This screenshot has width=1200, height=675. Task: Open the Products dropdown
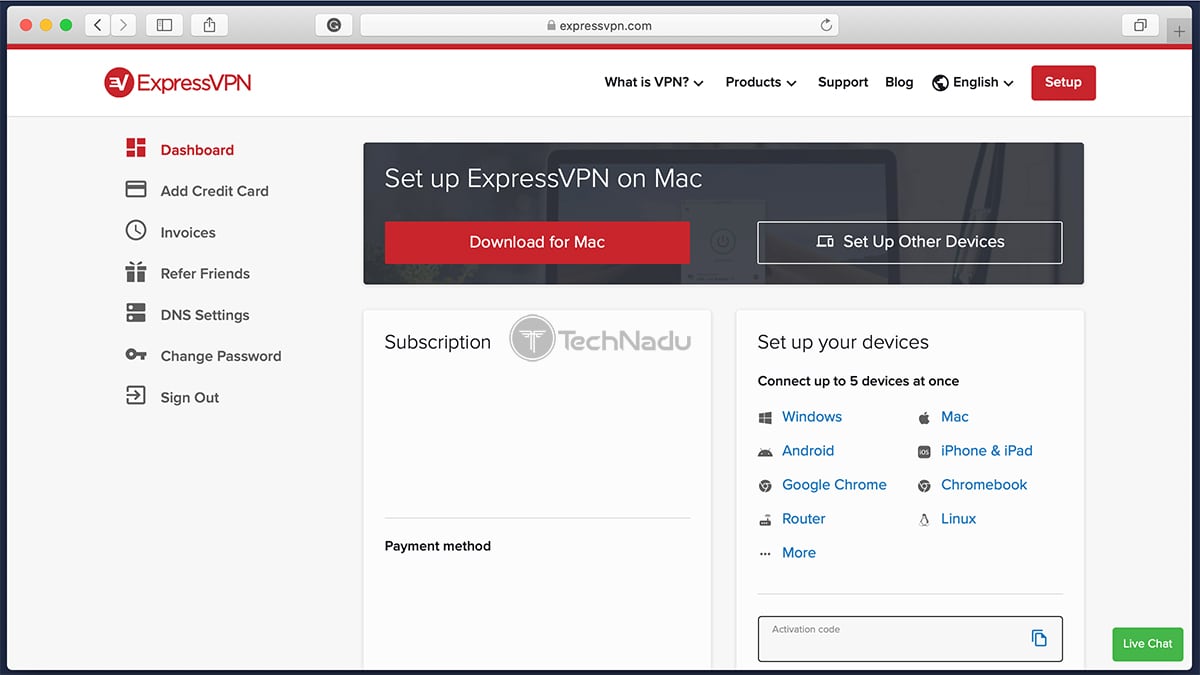tap(760, 82)
